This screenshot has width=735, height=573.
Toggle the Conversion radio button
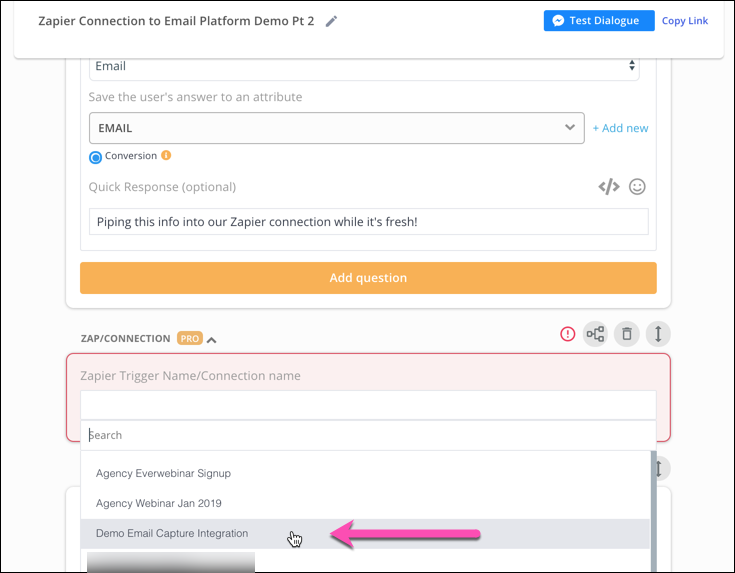[95, 157]
